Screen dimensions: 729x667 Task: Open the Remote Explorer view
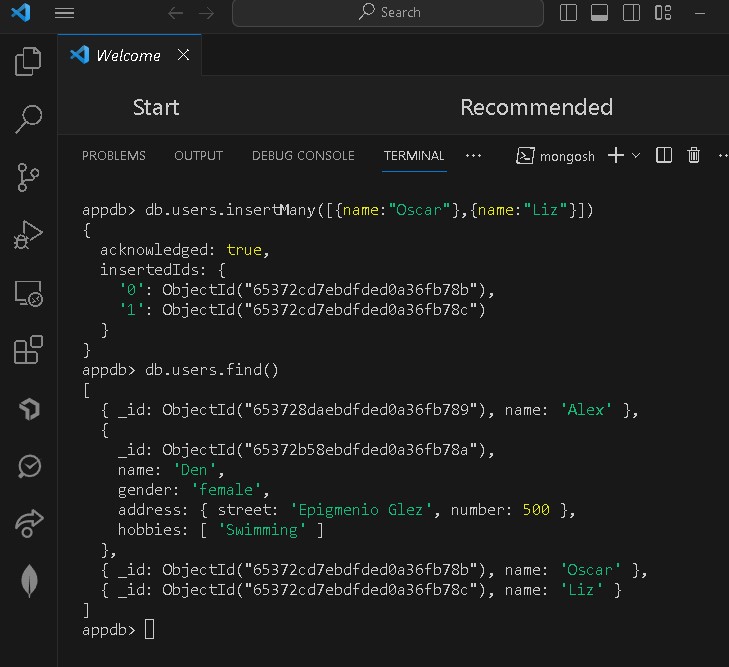[x=28, y=293]
